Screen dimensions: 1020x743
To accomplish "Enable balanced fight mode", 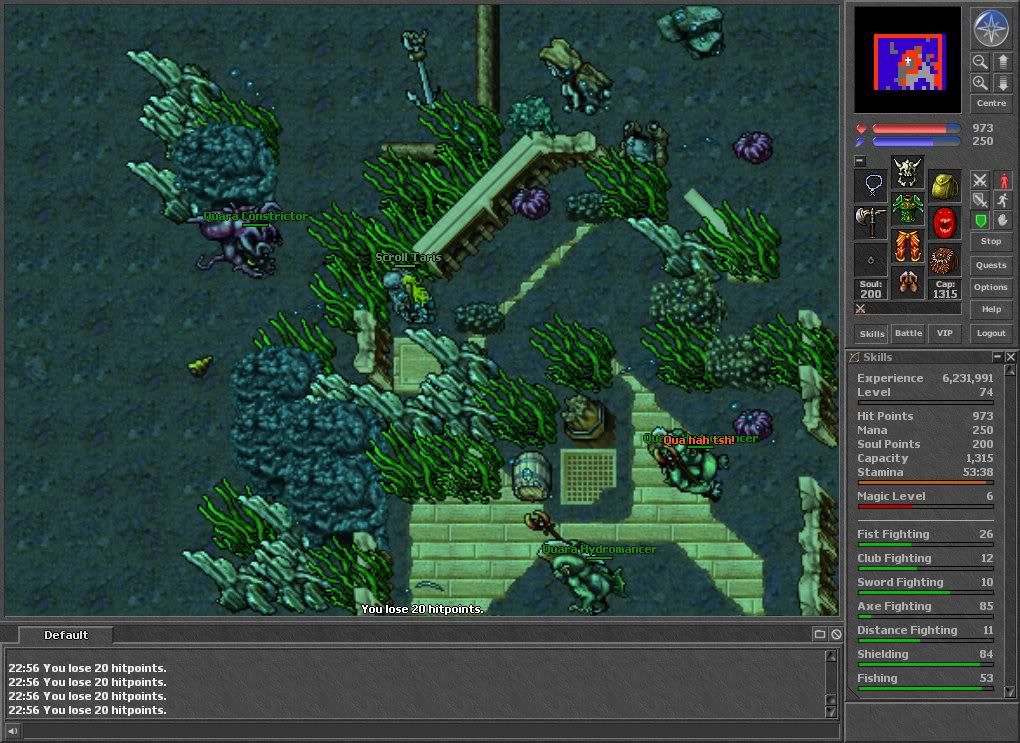I will tap(980, 200).
